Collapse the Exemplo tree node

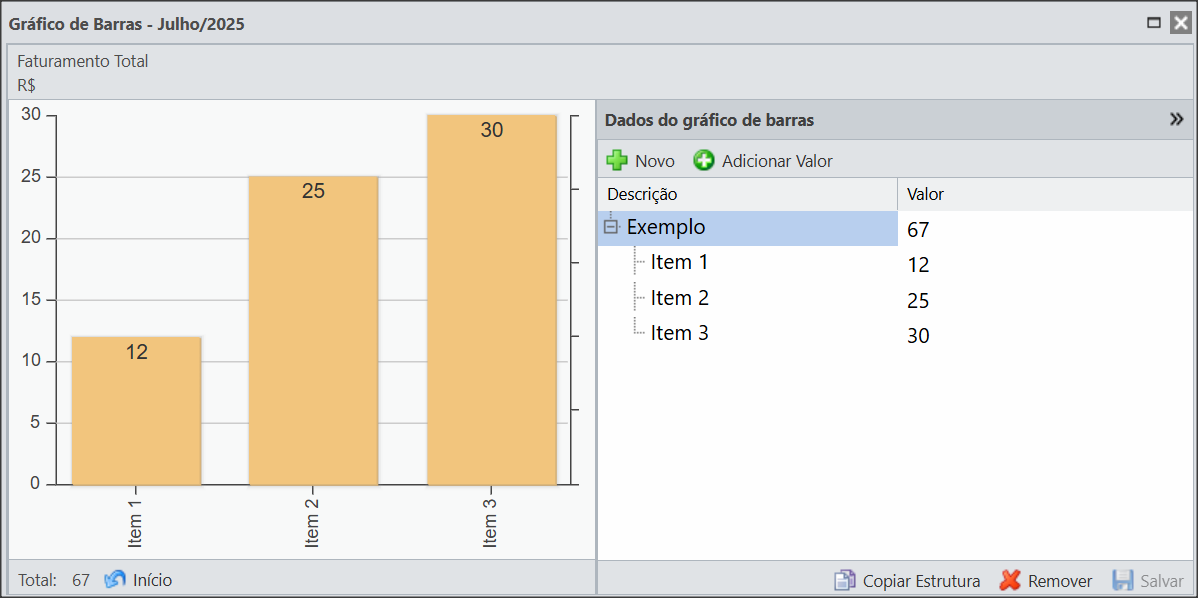(x=612, y=227)
